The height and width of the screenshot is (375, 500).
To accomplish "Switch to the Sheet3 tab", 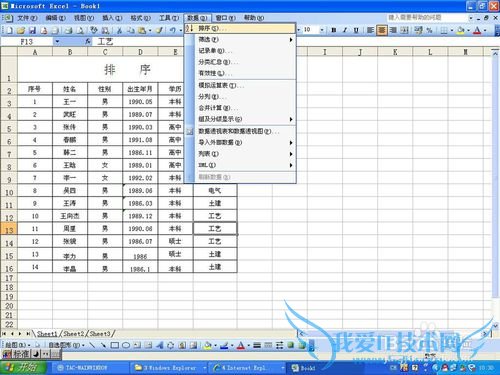I will point(100,333).
